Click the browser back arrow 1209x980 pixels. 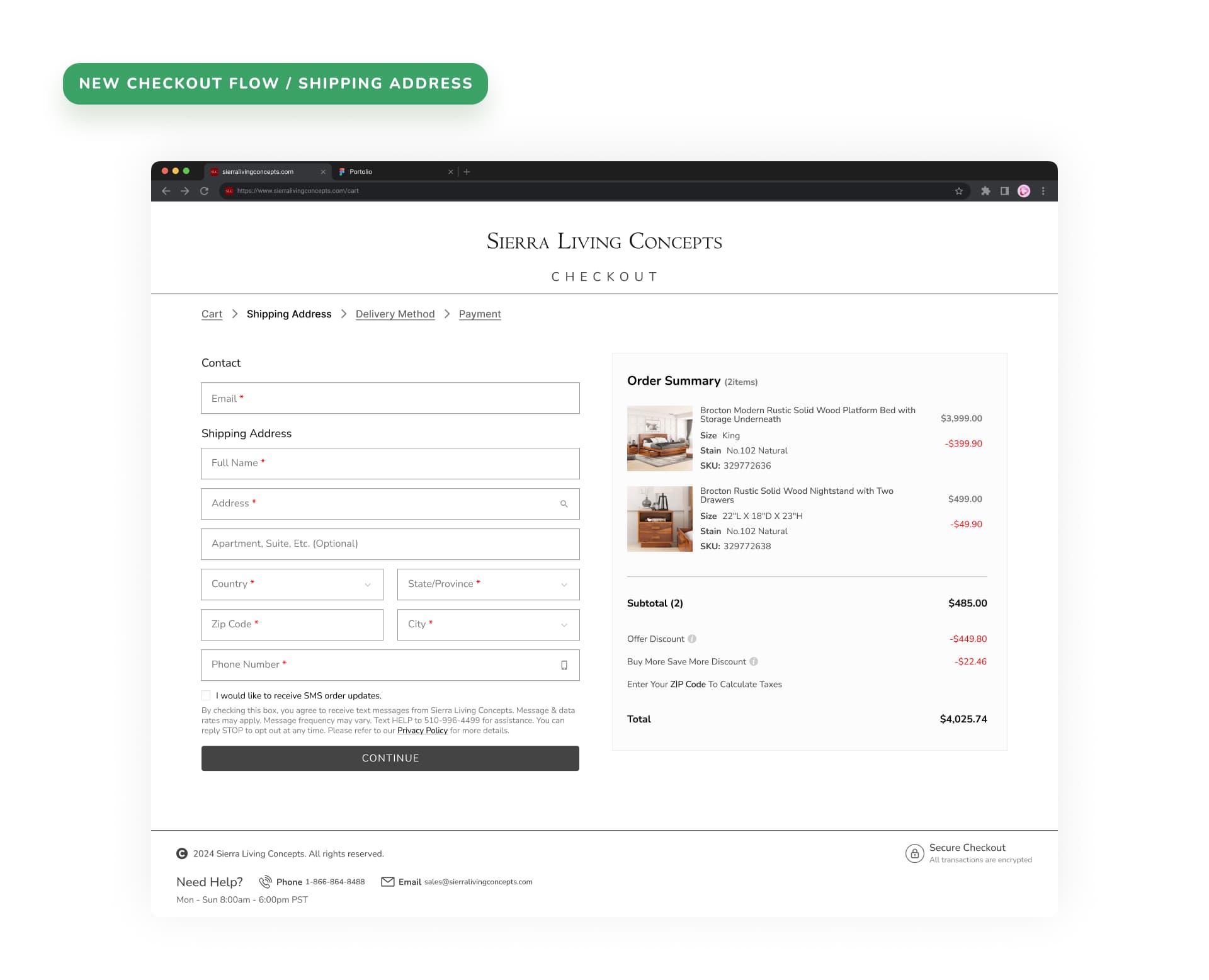[x=166, y=191]
